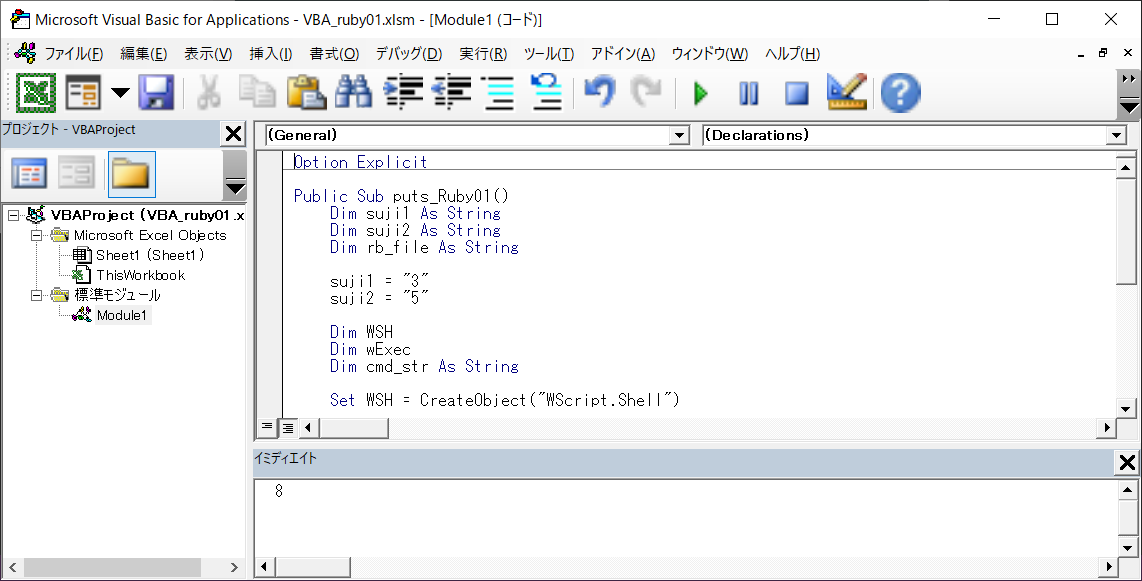Click the View Code icon in the Project panel

tap(29, 174)
